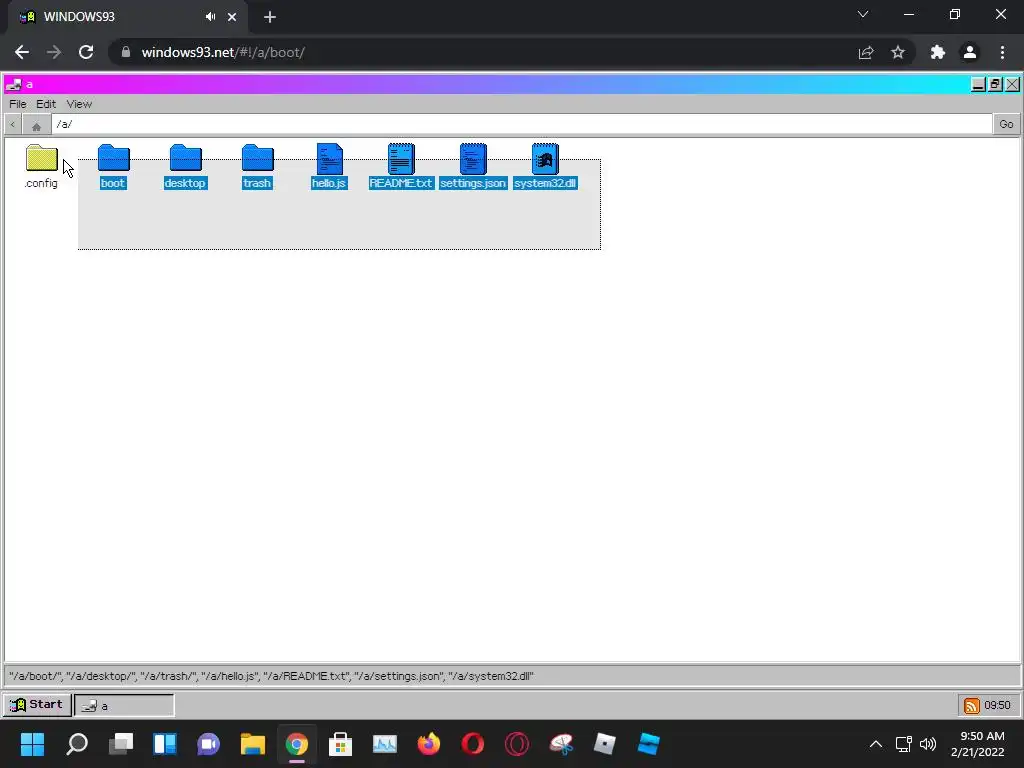
Task: Select the system32.dll file
Action: (545, 158)
